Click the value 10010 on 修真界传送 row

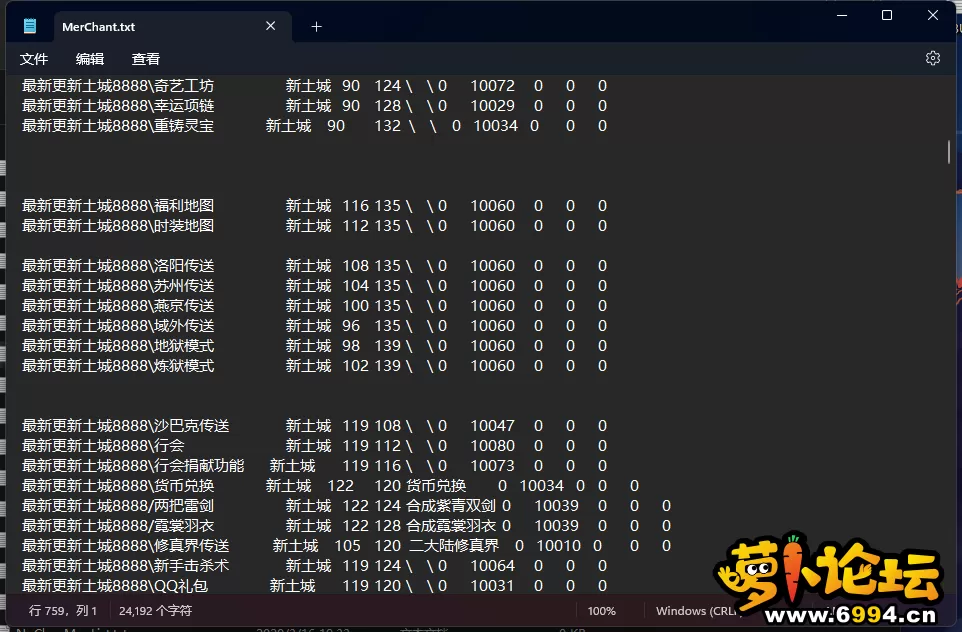[558, 546]
